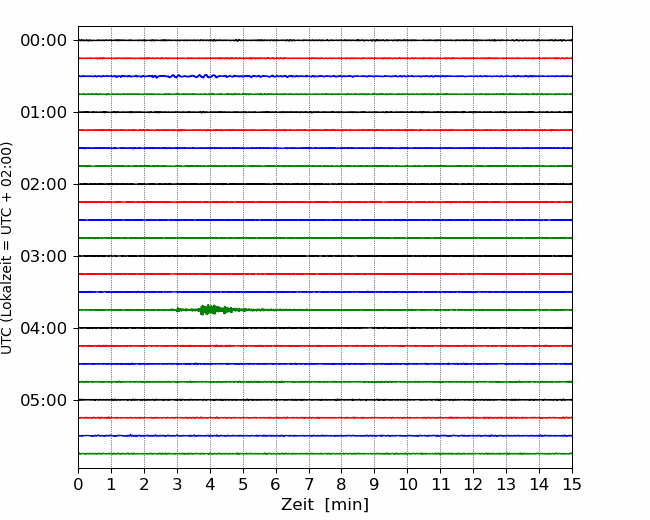Click the 3 minute tick label
The height and width of the screenshot is (520, 650).
click(x=177, y=484)
